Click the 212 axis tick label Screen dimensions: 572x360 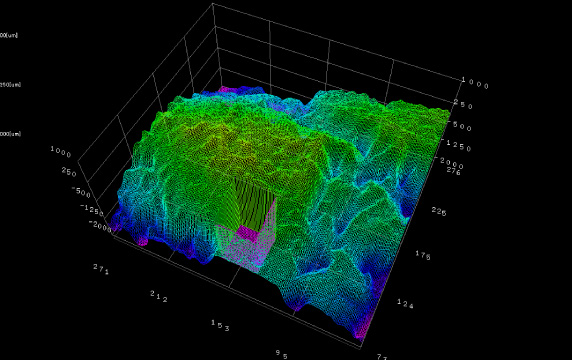point(159,296)
